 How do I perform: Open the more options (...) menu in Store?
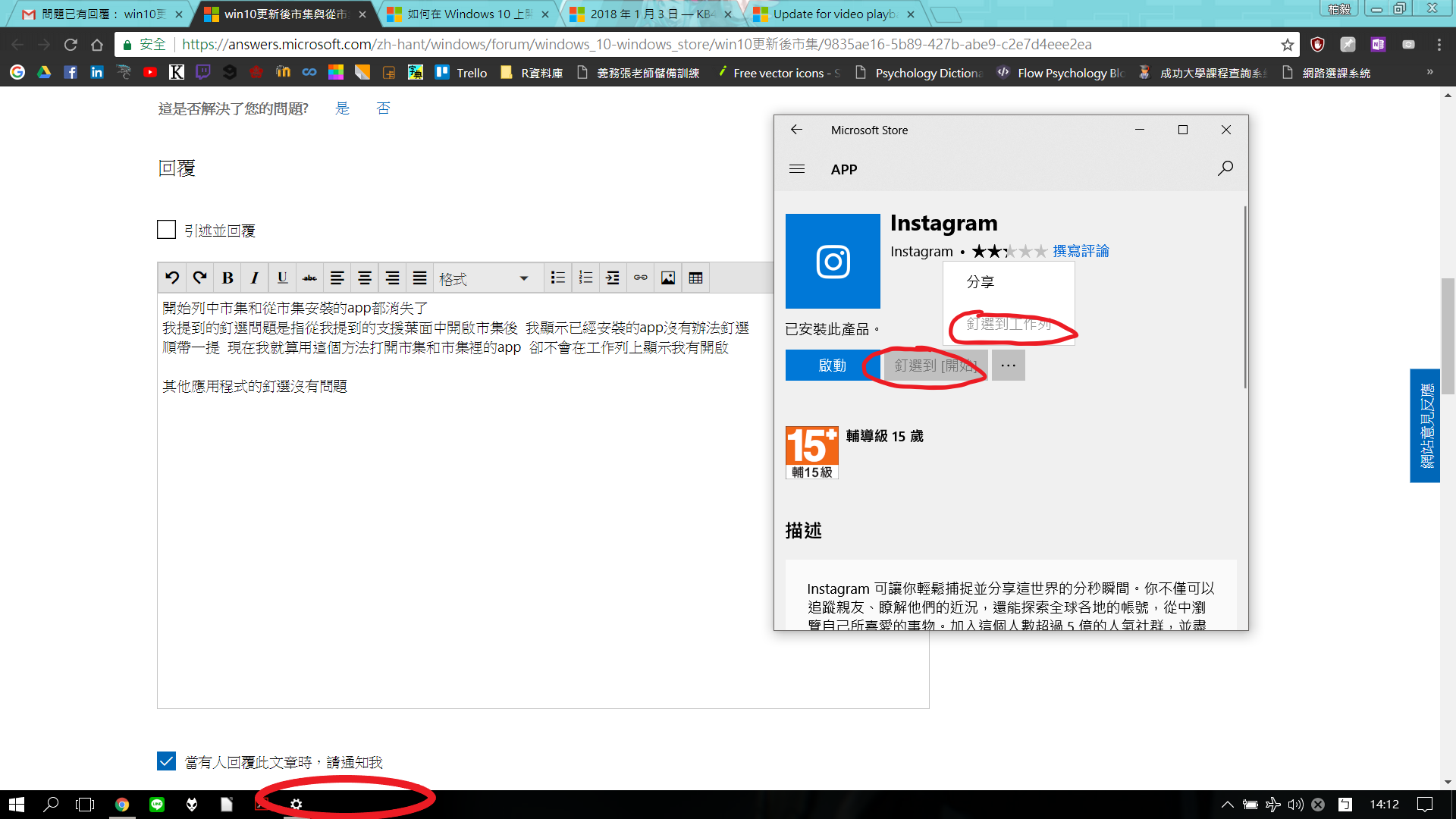[1008, 365]
